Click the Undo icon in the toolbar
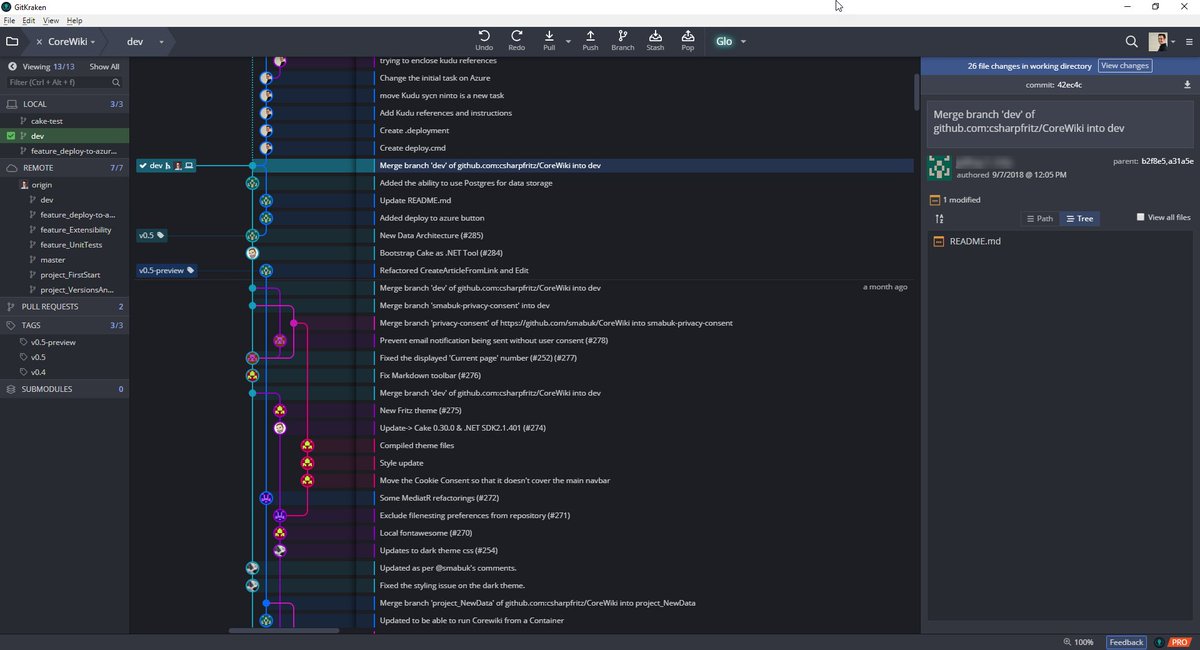Screen dimensions: 1200x650 click(x=484, y=38)
